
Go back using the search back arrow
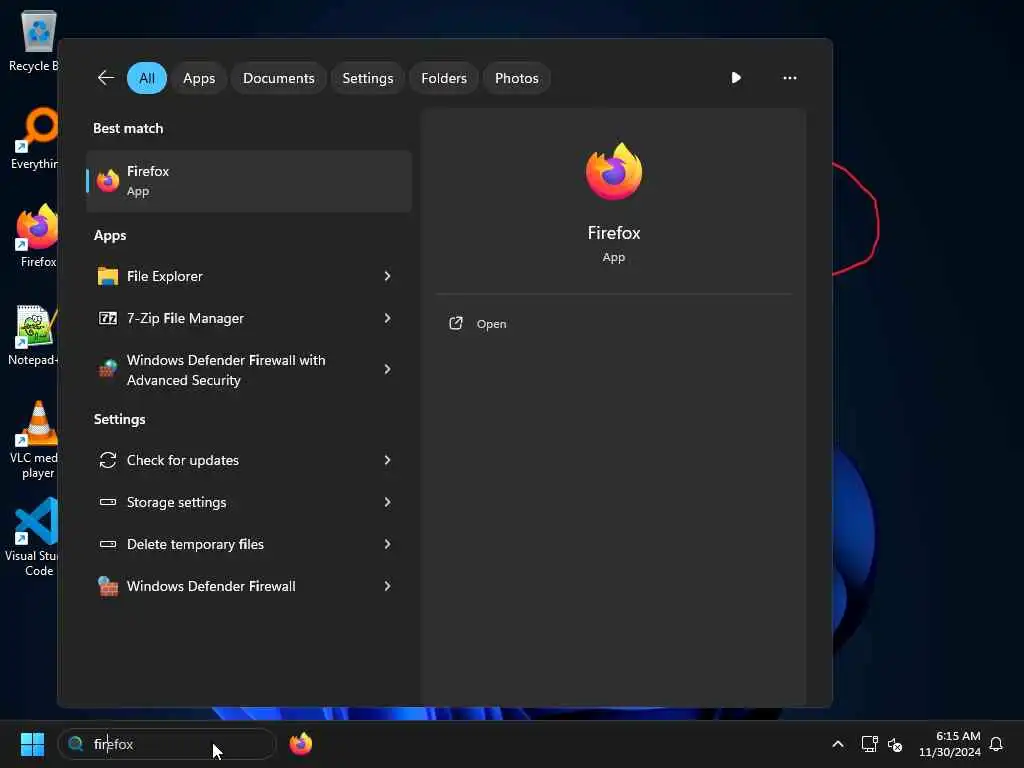(106, 78)
